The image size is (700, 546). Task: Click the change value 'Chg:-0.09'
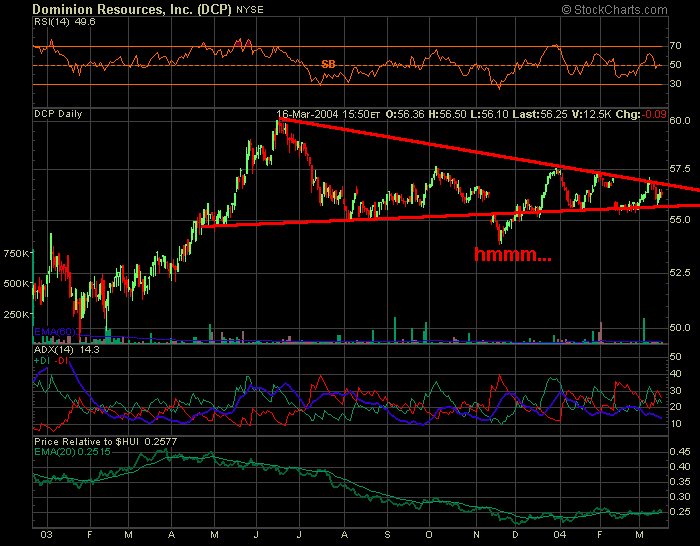point(641,114)
